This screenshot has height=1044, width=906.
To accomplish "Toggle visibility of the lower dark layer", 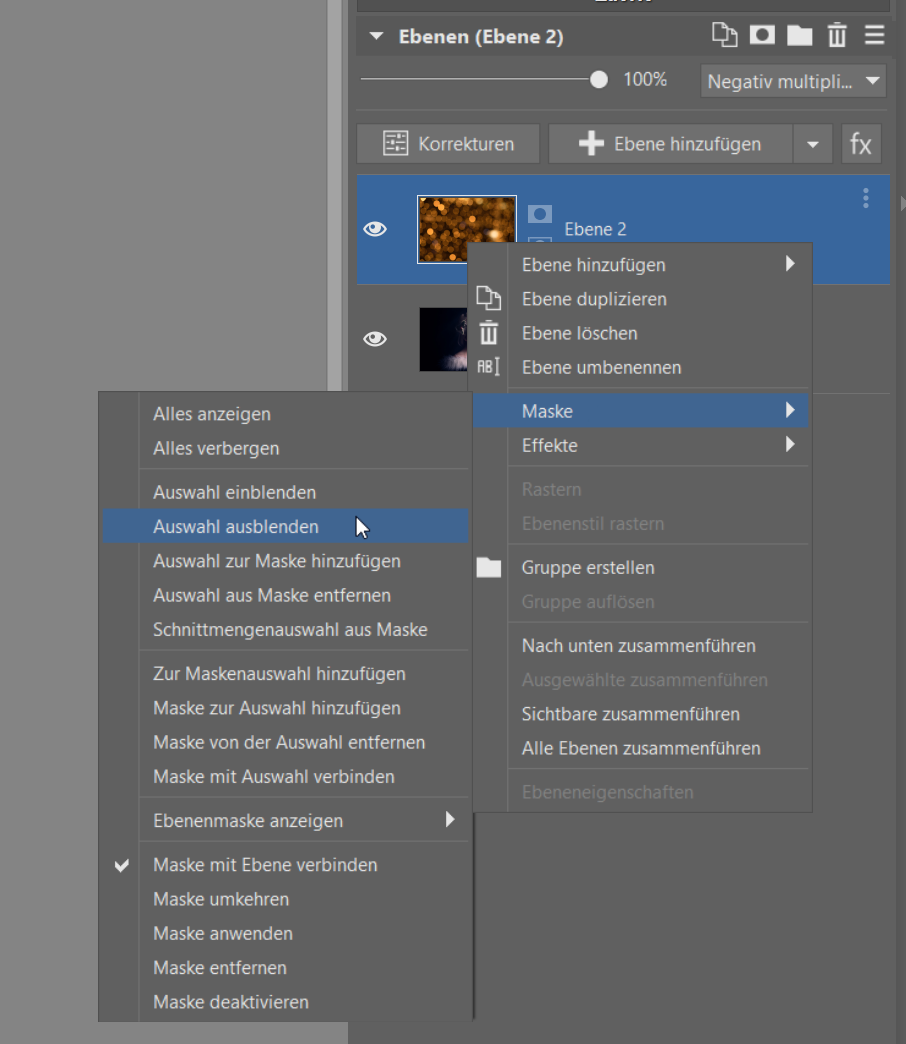I will [x=375, y=339].
